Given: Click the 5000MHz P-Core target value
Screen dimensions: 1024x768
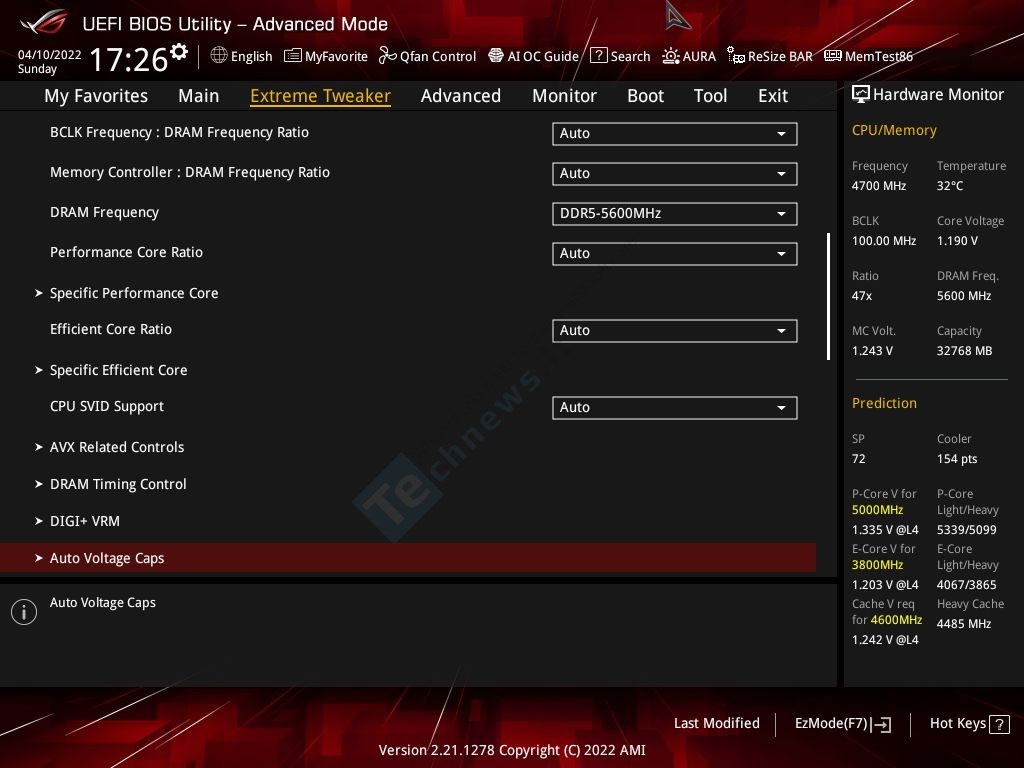Looking at the screenshot, I should 877,510.
